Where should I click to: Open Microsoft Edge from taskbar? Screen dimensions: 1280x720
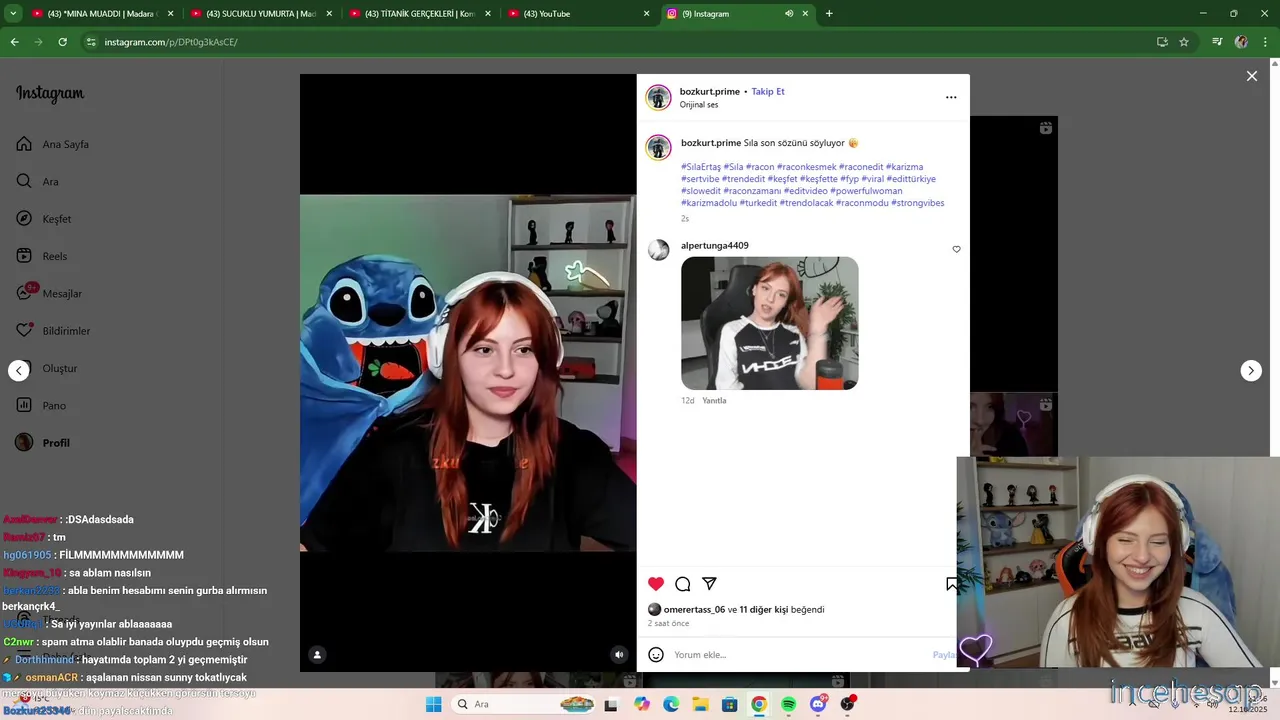(671, 704)
